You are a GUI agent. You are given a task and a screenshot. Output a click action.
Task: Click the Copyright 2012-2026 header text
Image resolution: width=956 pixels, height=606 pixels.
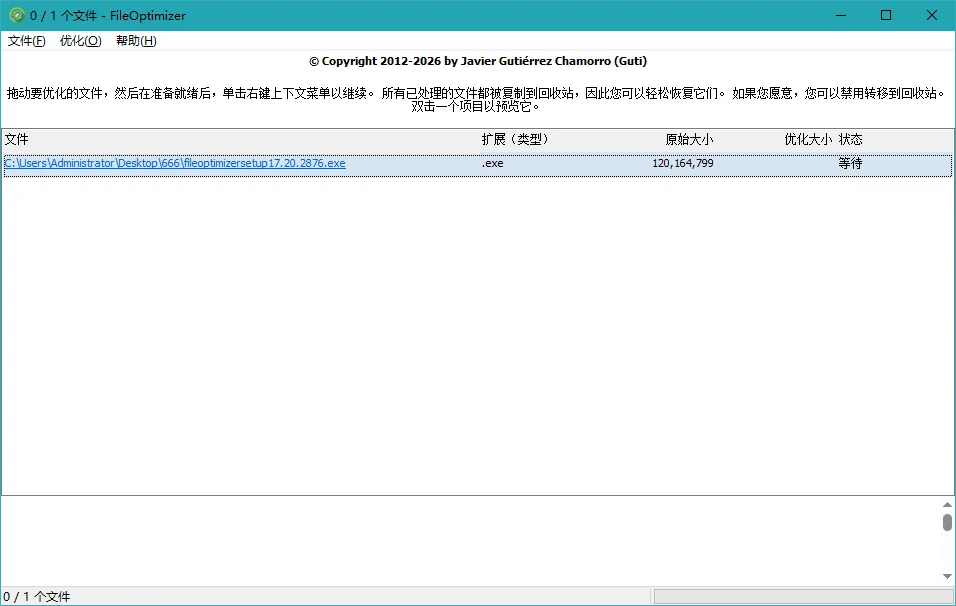(x=478, y=61)
